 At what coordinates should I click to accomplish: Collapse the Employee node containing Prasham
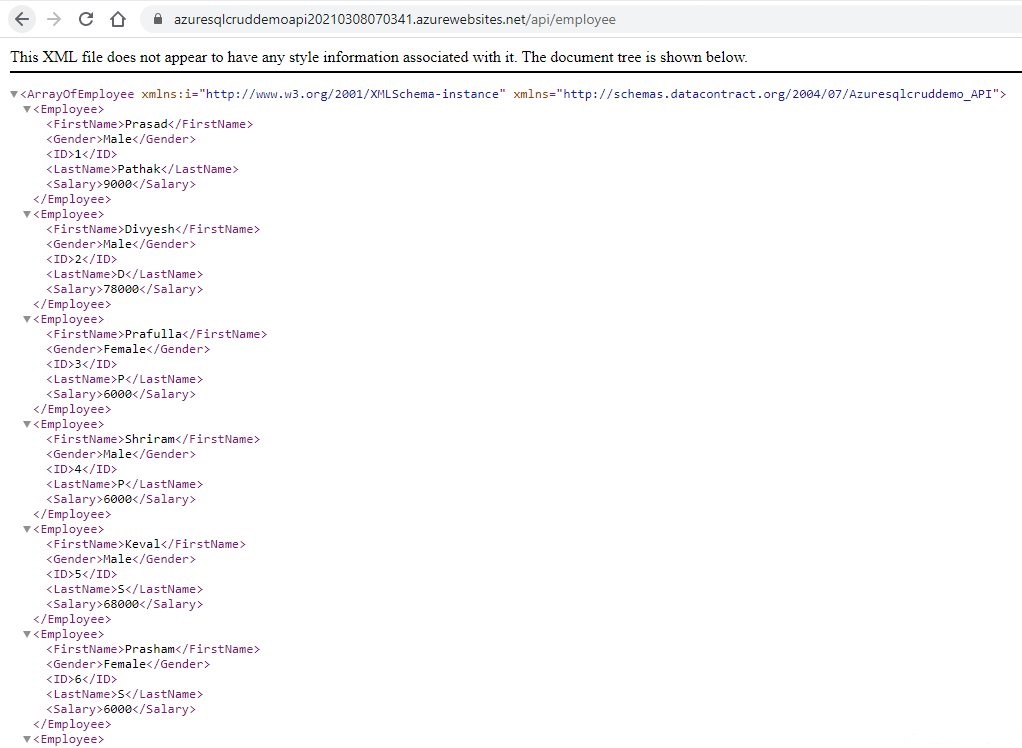coord(27,633)
